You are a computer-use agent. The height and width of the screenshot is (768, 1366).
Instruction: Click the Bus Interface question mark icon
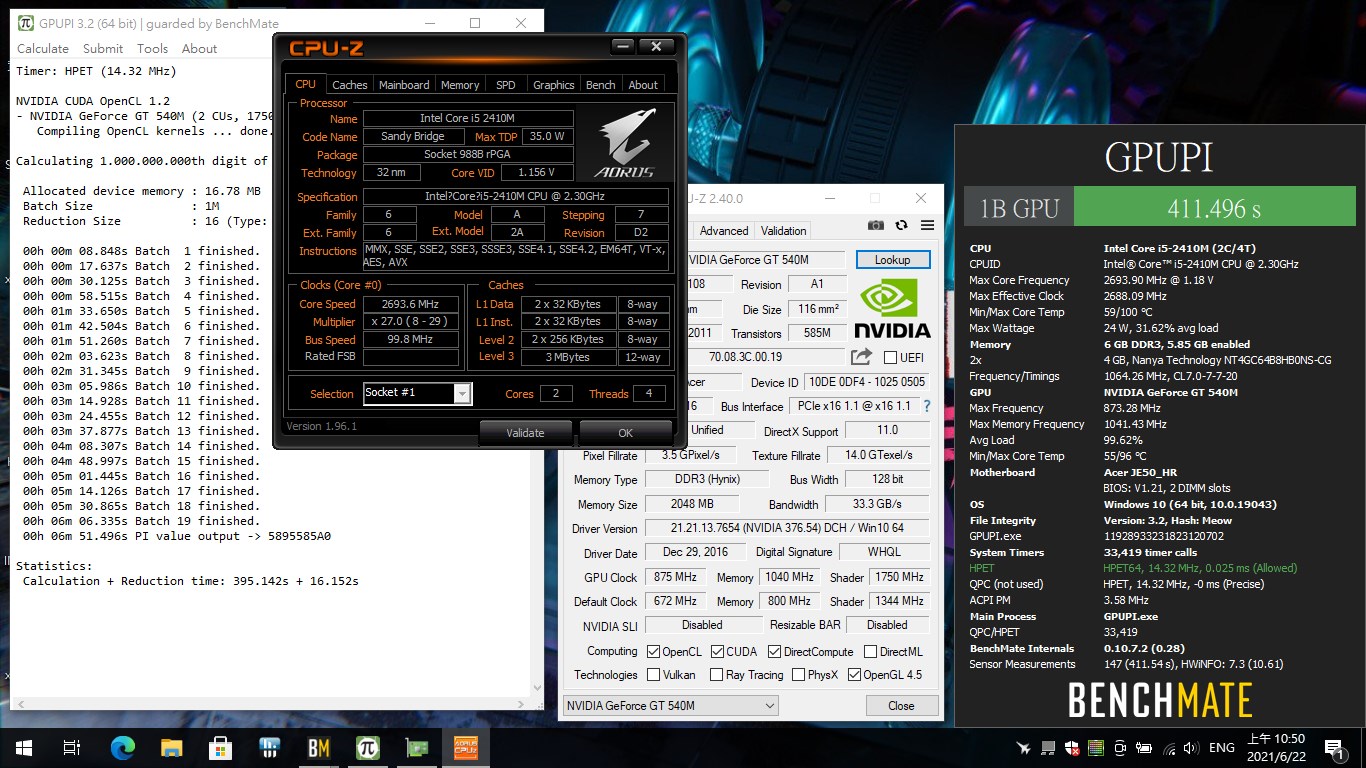point(927,406)
